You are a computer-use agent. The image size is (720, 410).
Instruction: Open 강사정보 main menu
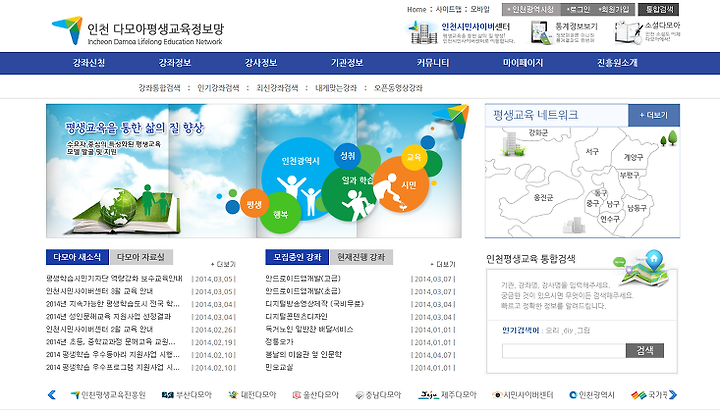point(261,63)
